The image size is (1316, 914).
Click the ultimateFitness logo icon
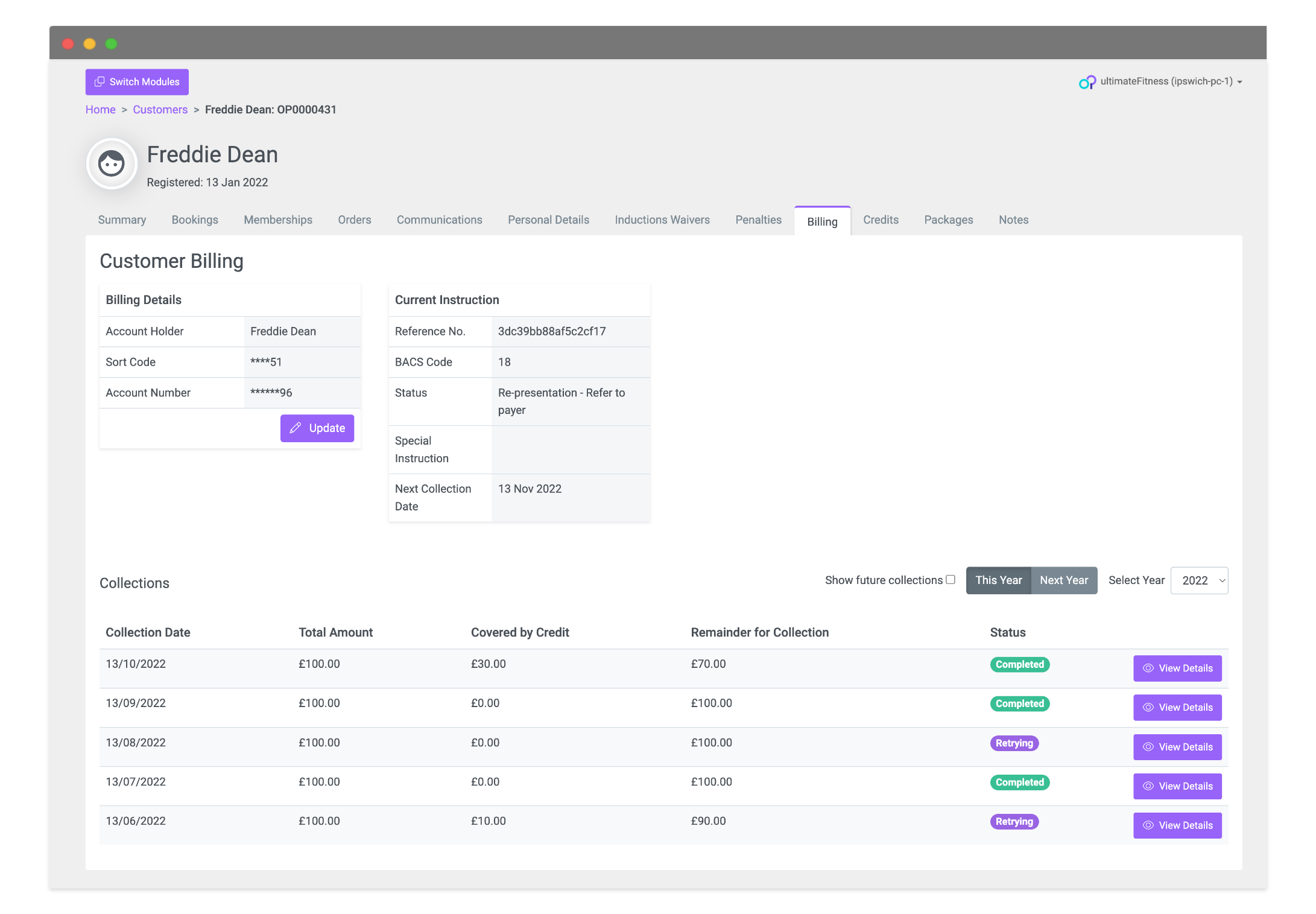(x=1087, y=82)
